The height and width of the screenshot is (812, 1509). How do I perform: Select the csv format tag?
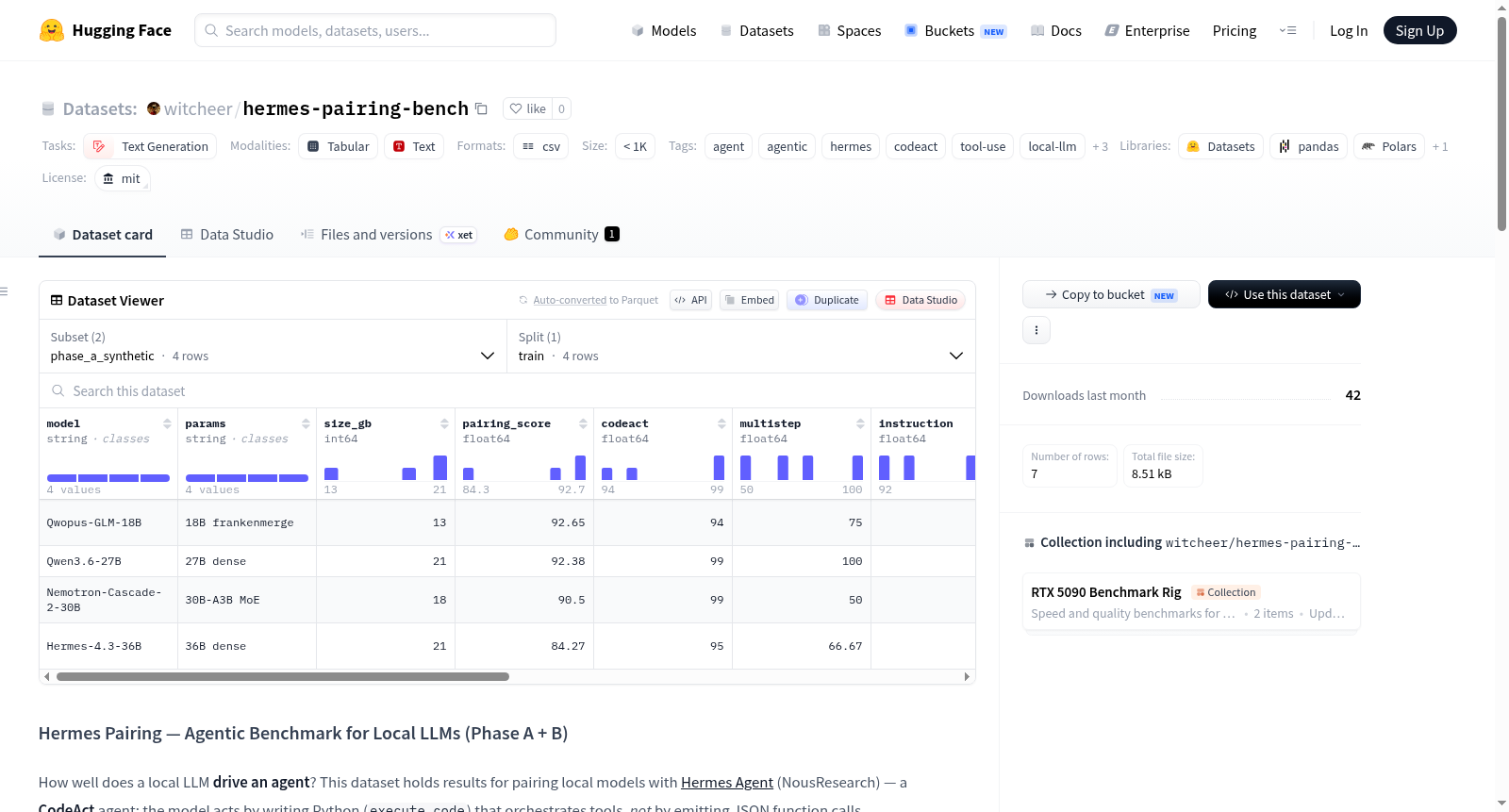coord(541,146)
